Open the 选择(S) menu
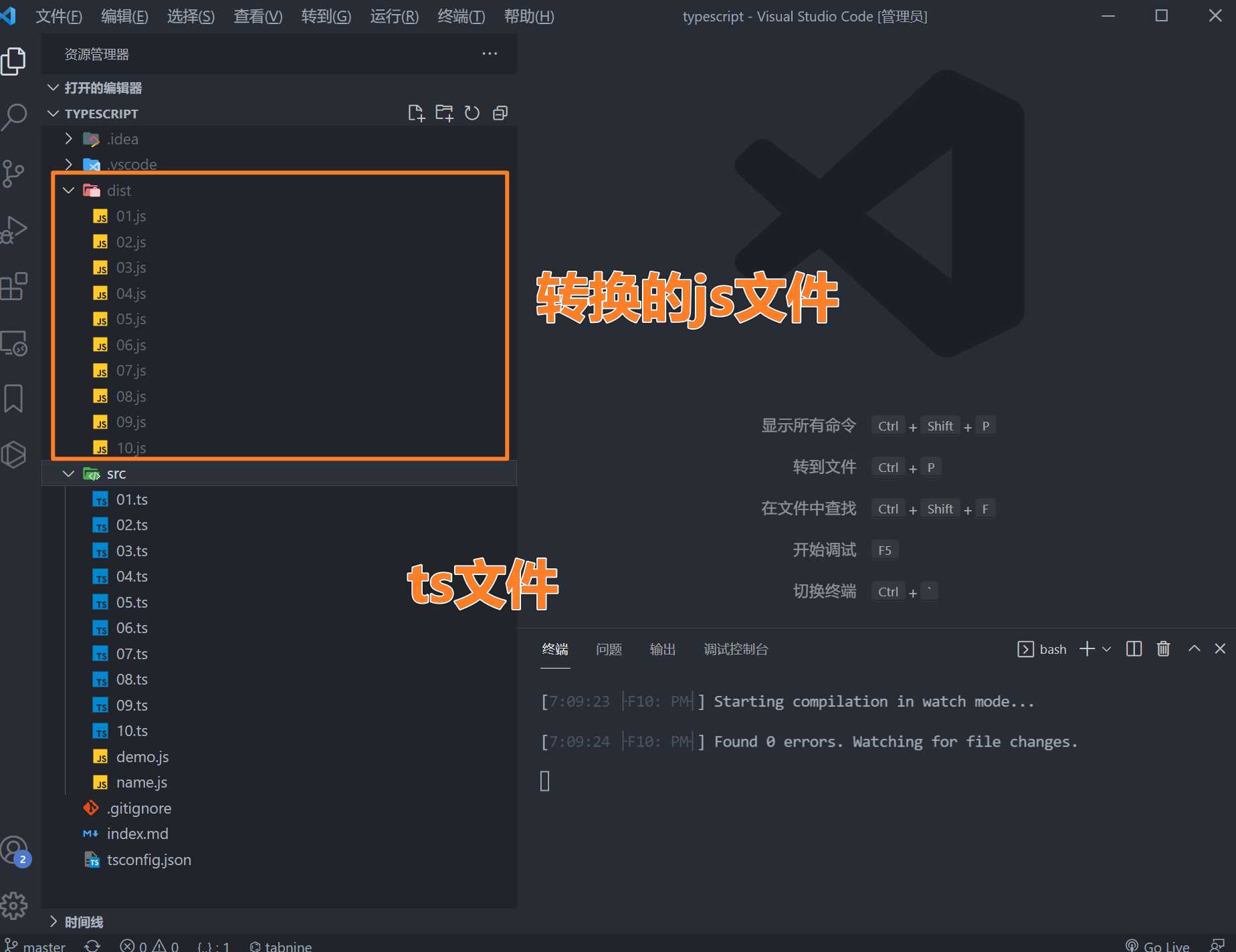 pyautogui.click(x=191, y=16)
